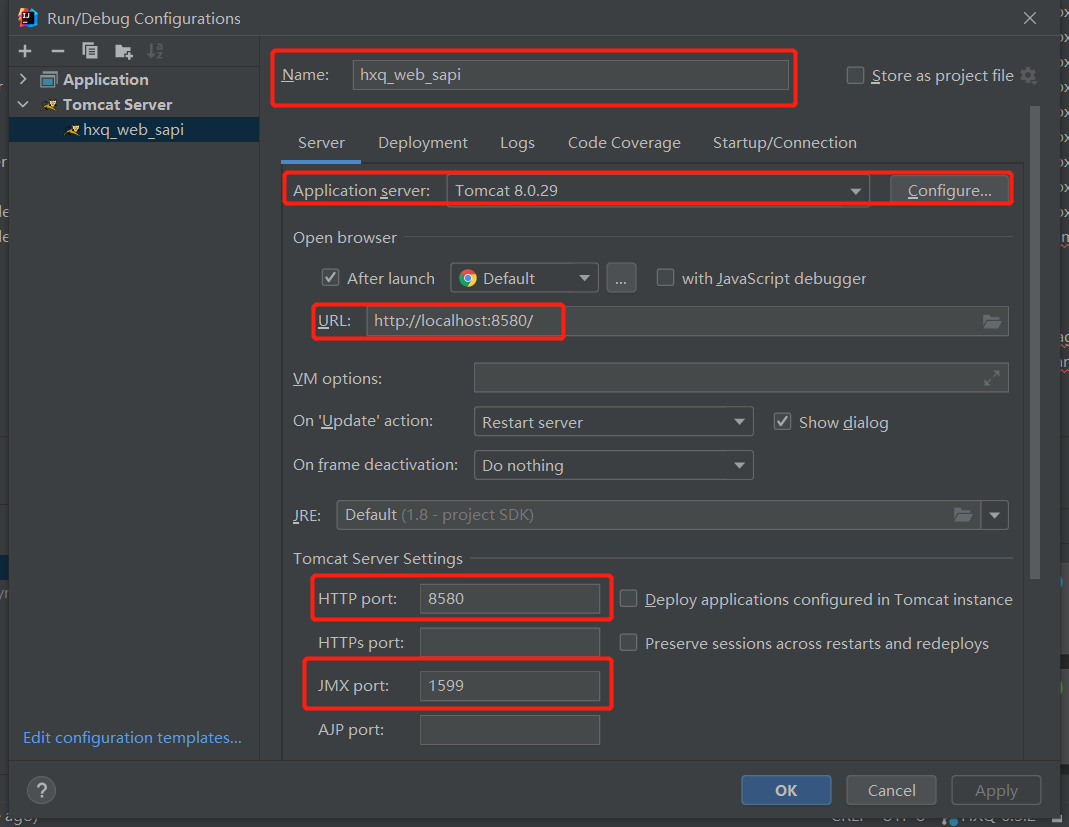Open Edit configuration templates link

tap(132, 738)
